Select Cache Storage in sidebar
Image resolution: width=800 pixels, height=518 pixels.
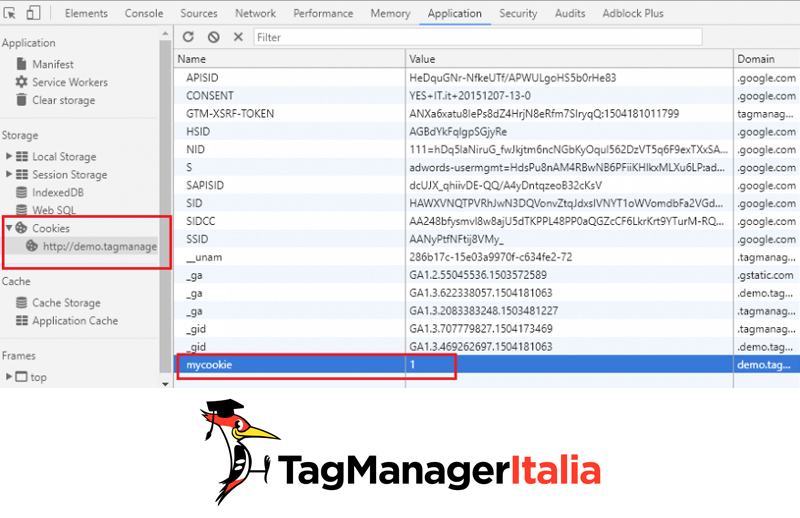click(66, 303)
